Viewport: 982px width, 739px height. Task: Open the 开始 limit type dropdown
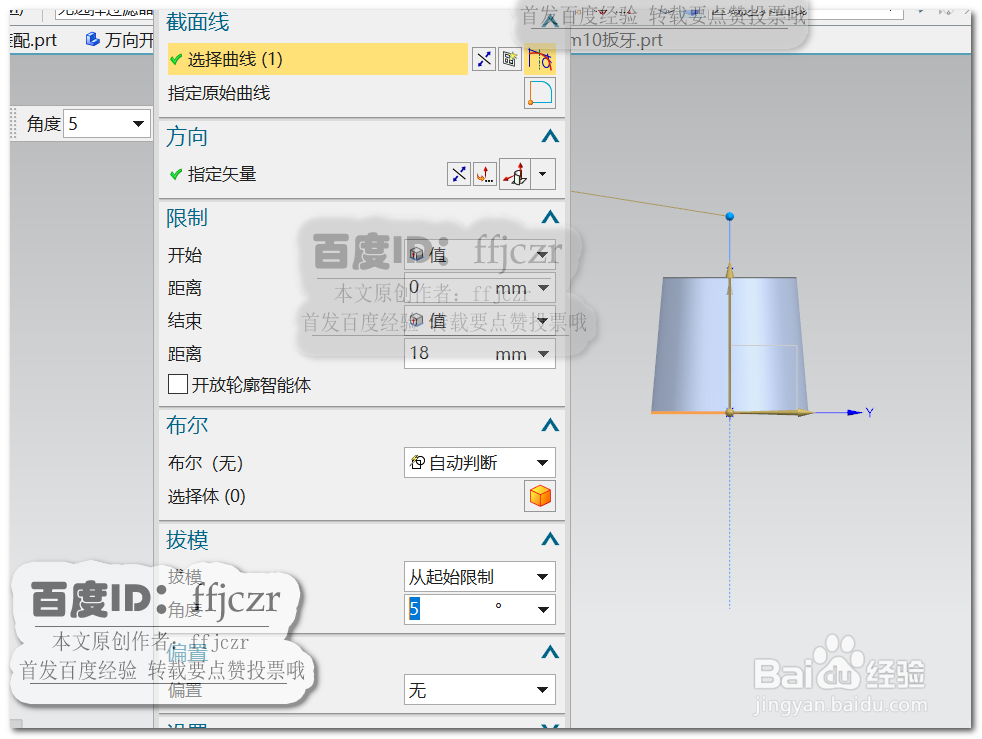[x=480, y=255]
